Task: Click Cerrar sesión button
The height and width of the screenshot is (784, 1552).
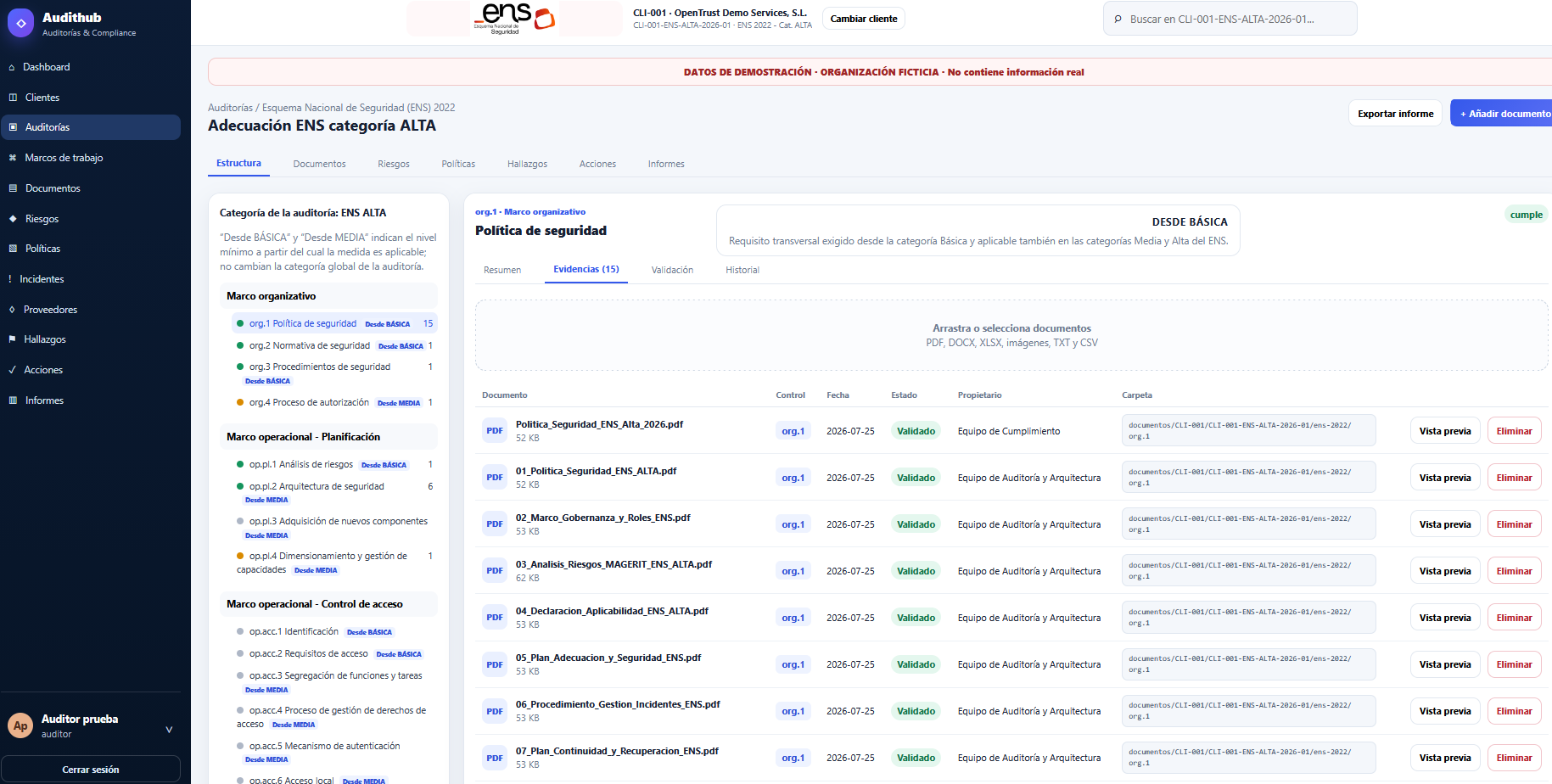Action: pyautogui.click(x=91, y=770)
